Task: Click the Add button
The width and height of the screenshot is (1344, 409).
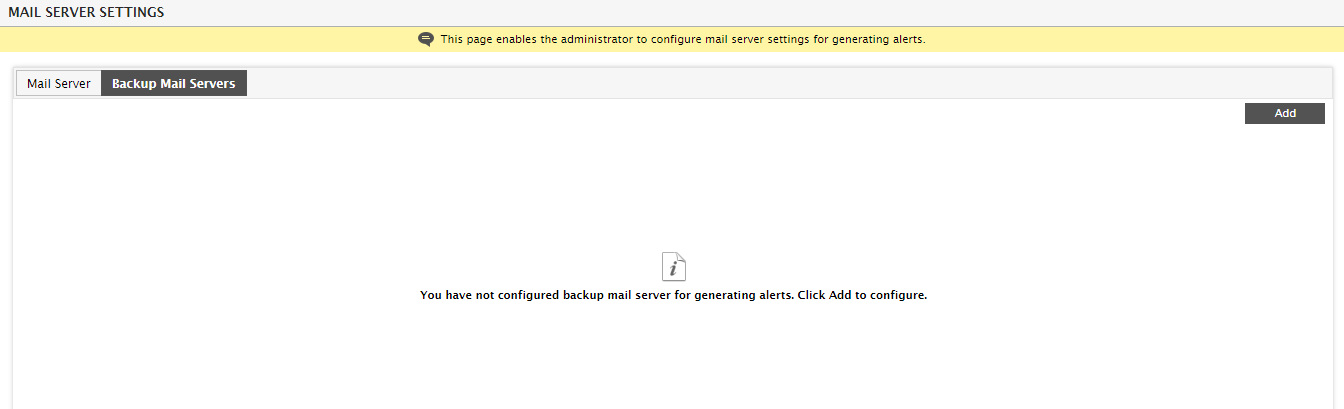Action: (1285, 113)
